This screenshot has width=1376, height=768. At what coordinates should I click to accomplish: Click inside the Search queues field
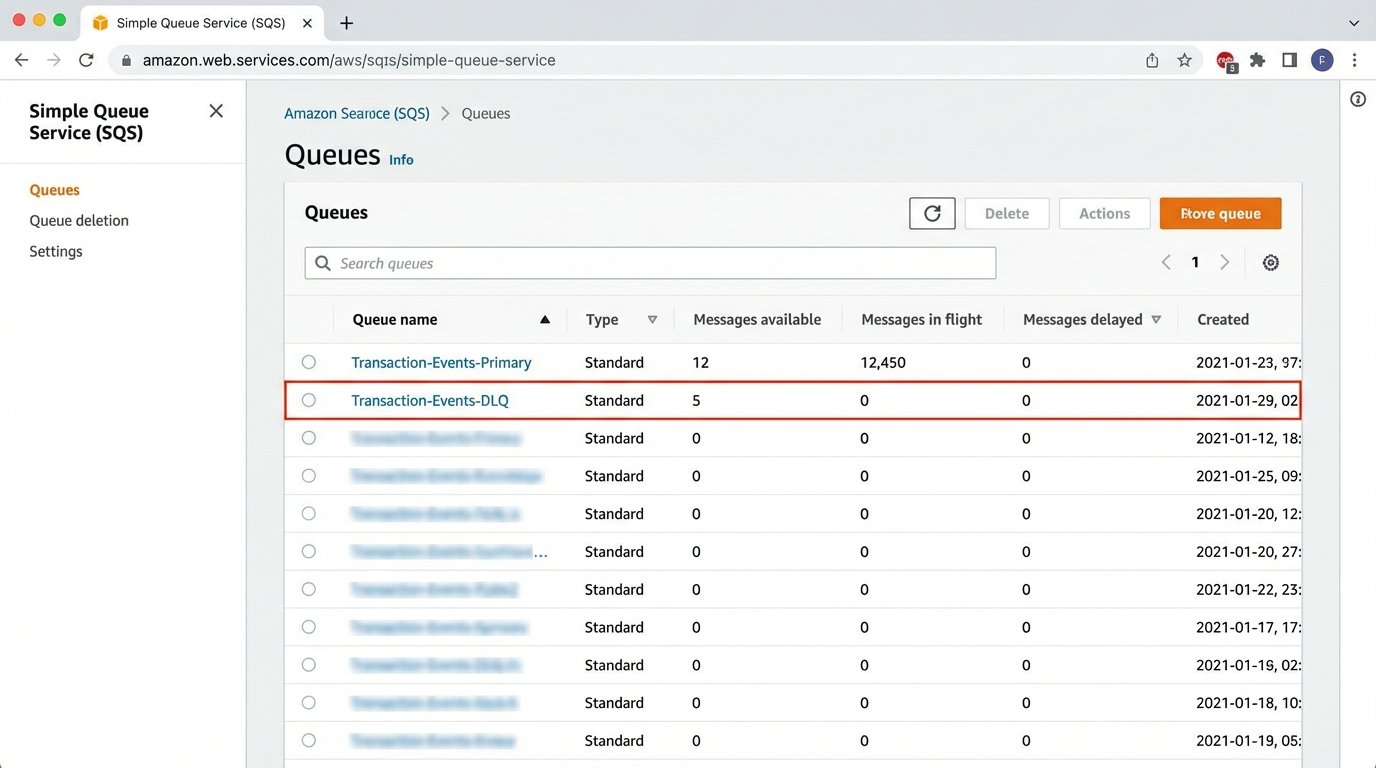[x=650, y=262]
